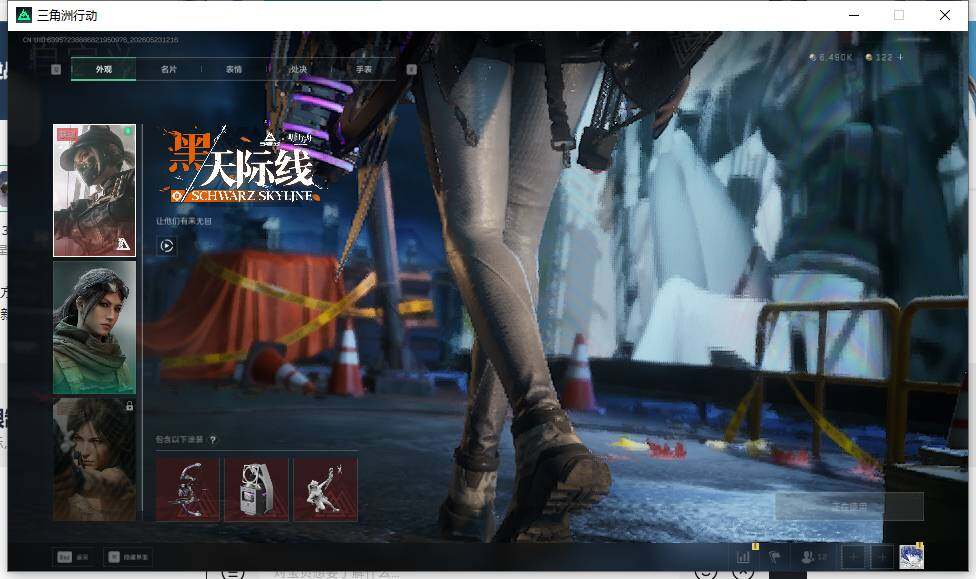This screenshot has width=976, height=579.
Task: Open the 6,490K currency display
Action: pos(830,57)
